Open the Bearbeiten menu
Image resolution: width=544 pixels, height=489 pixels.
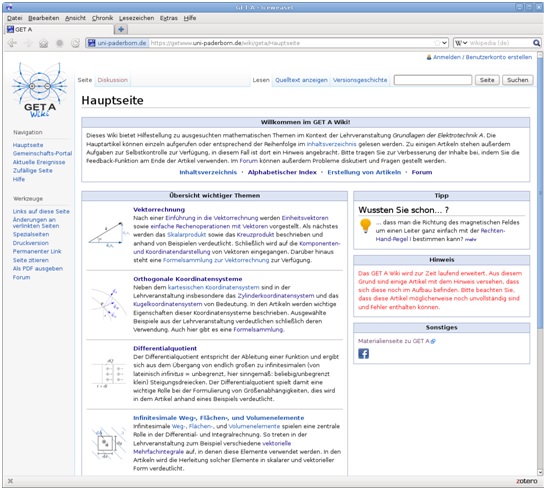click(44, 18)
